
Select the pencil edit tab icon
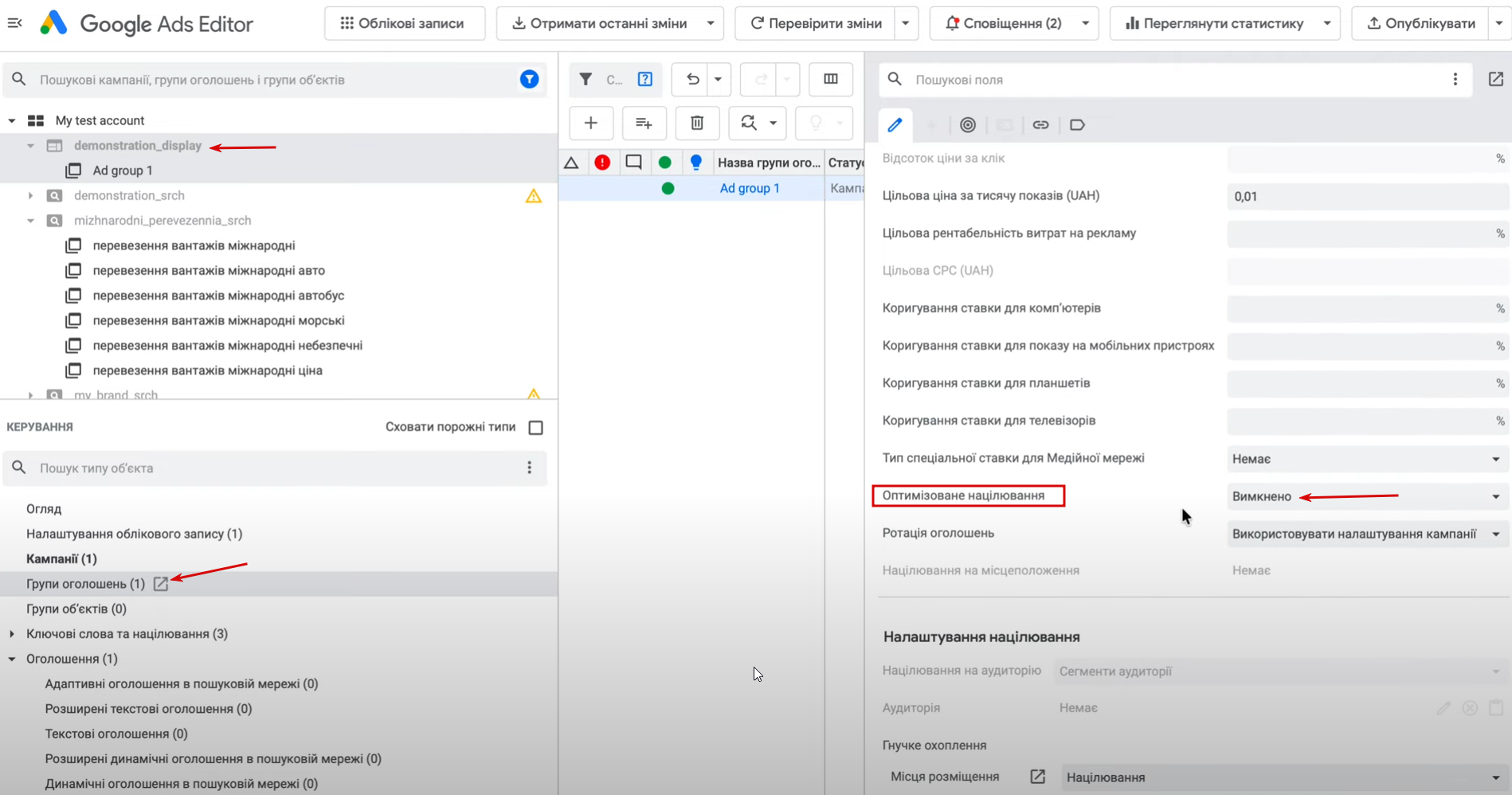coord(895,124)
